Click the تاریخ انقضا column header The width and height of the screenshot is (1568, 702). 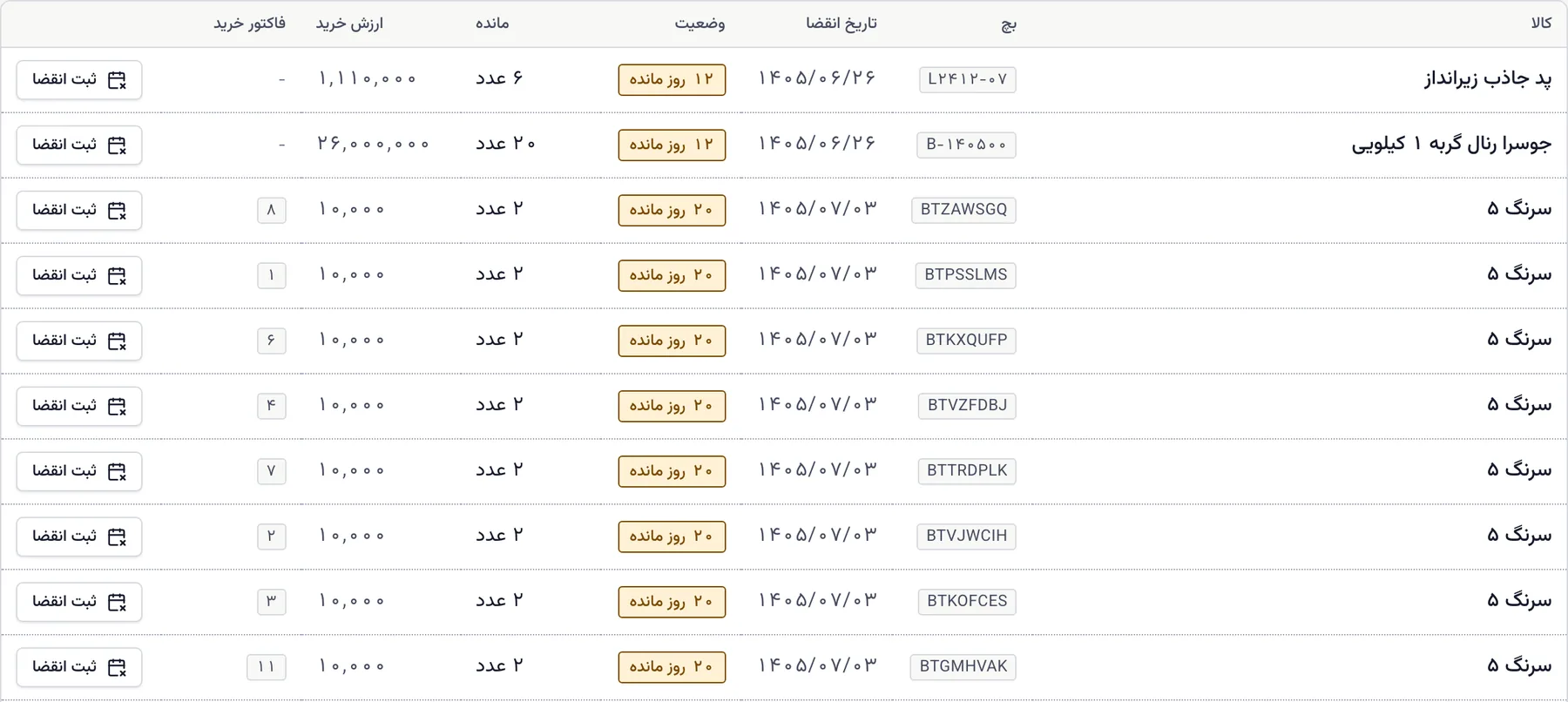click(x=841, y=24)
